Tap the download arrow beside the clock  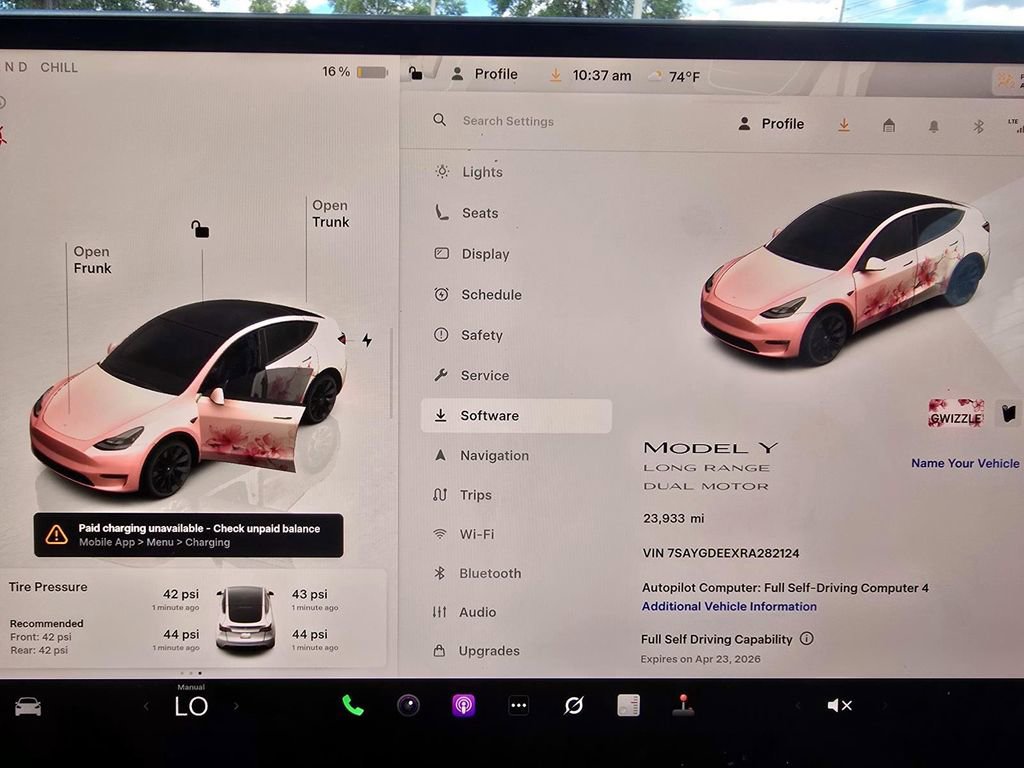click(555, 76)
